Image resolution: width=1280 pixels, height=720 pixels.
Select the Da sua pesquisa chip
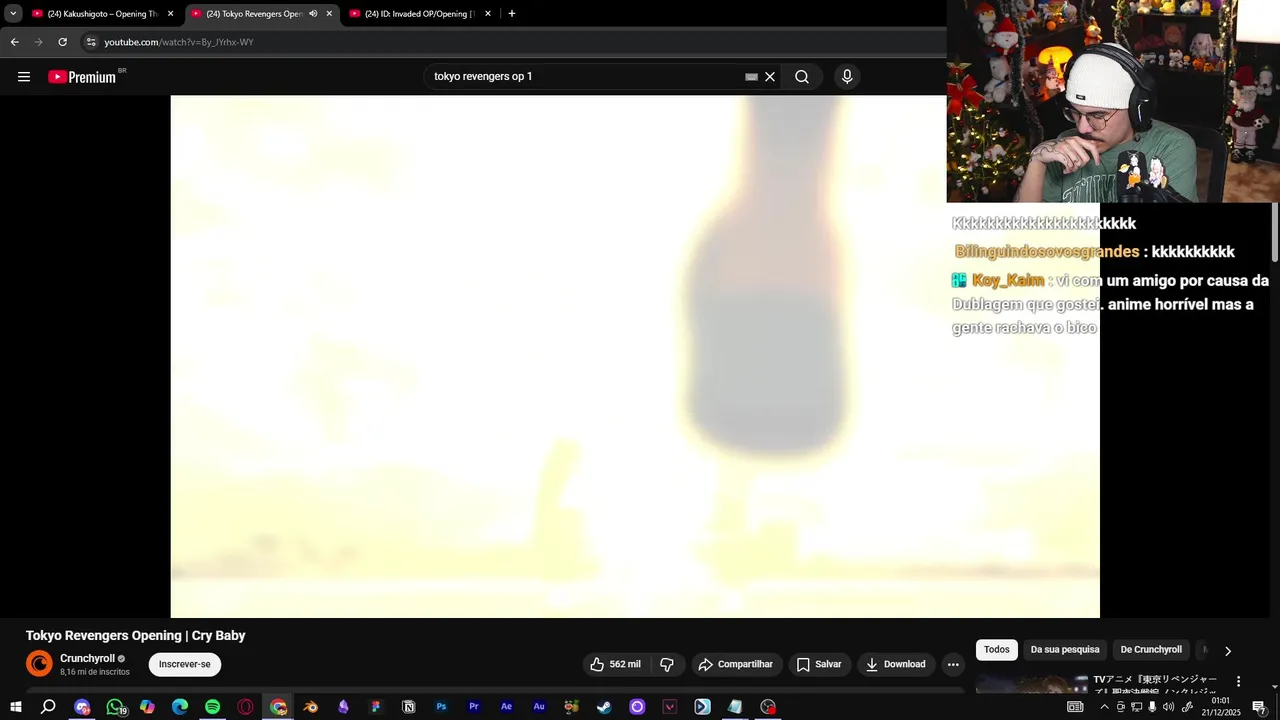1065,650
